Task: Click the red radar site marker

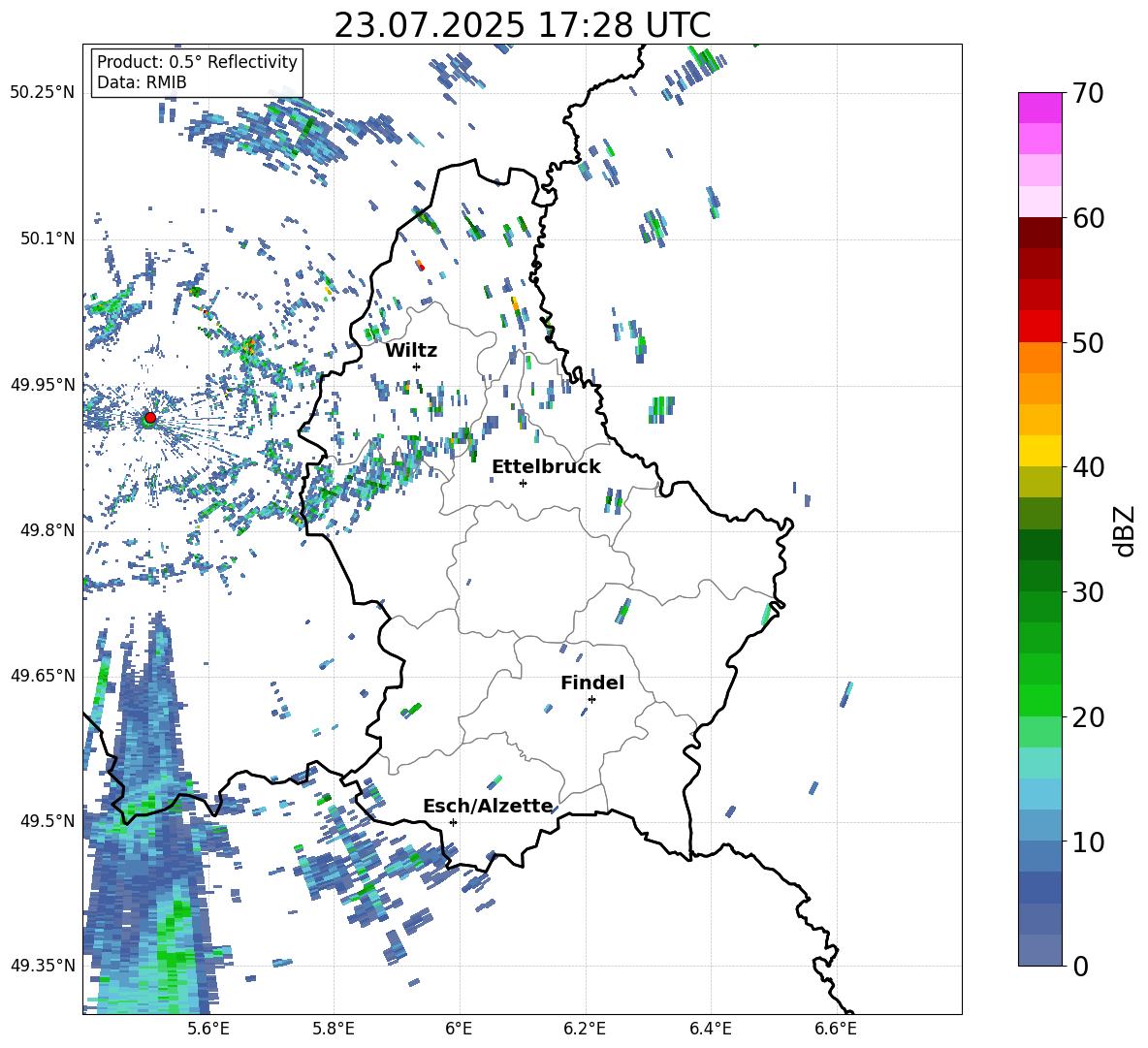Action: point(150,417)
